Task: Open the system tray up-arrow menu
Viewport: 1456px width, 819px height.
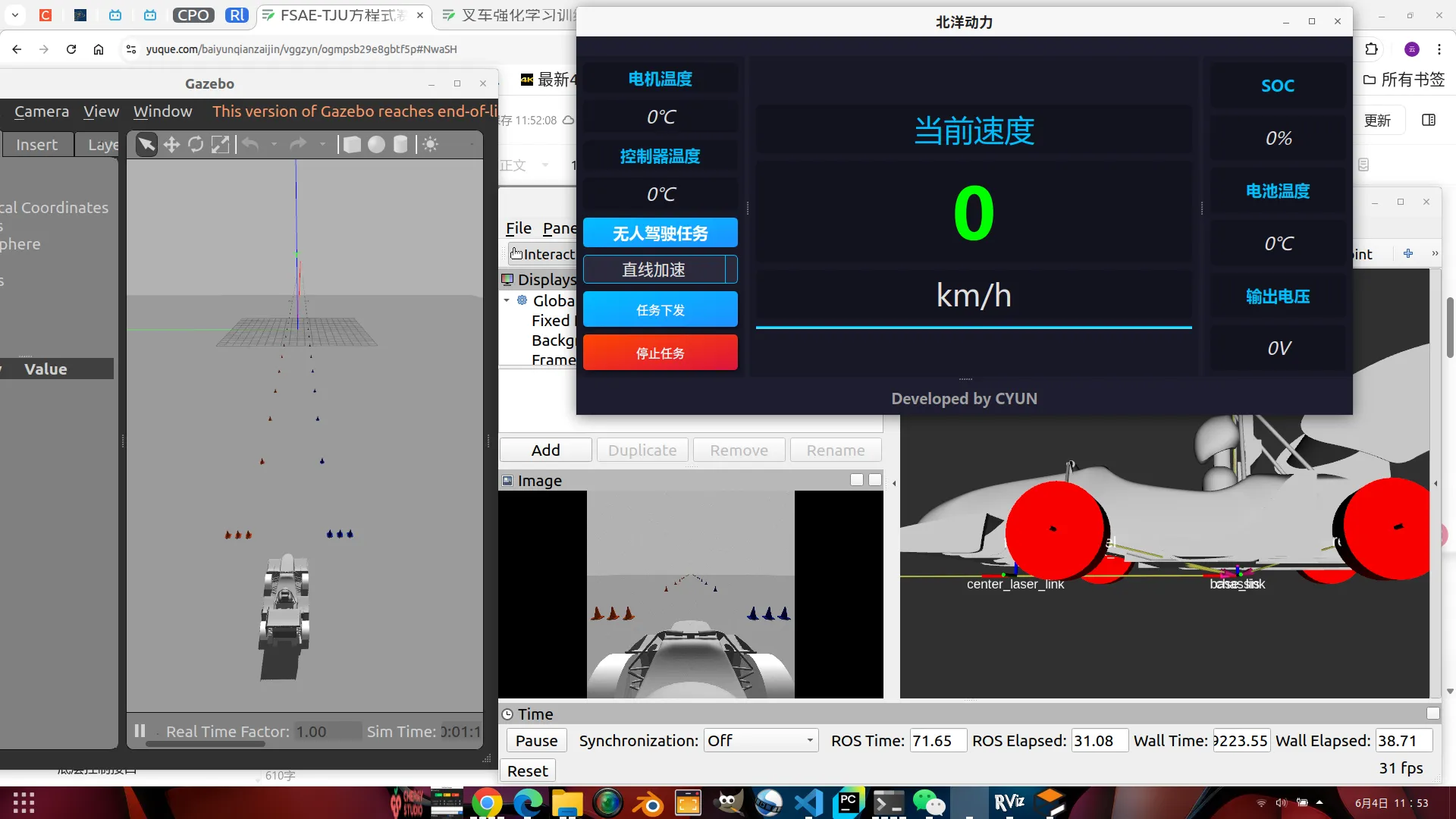Action: click(x=1319, y=802)
